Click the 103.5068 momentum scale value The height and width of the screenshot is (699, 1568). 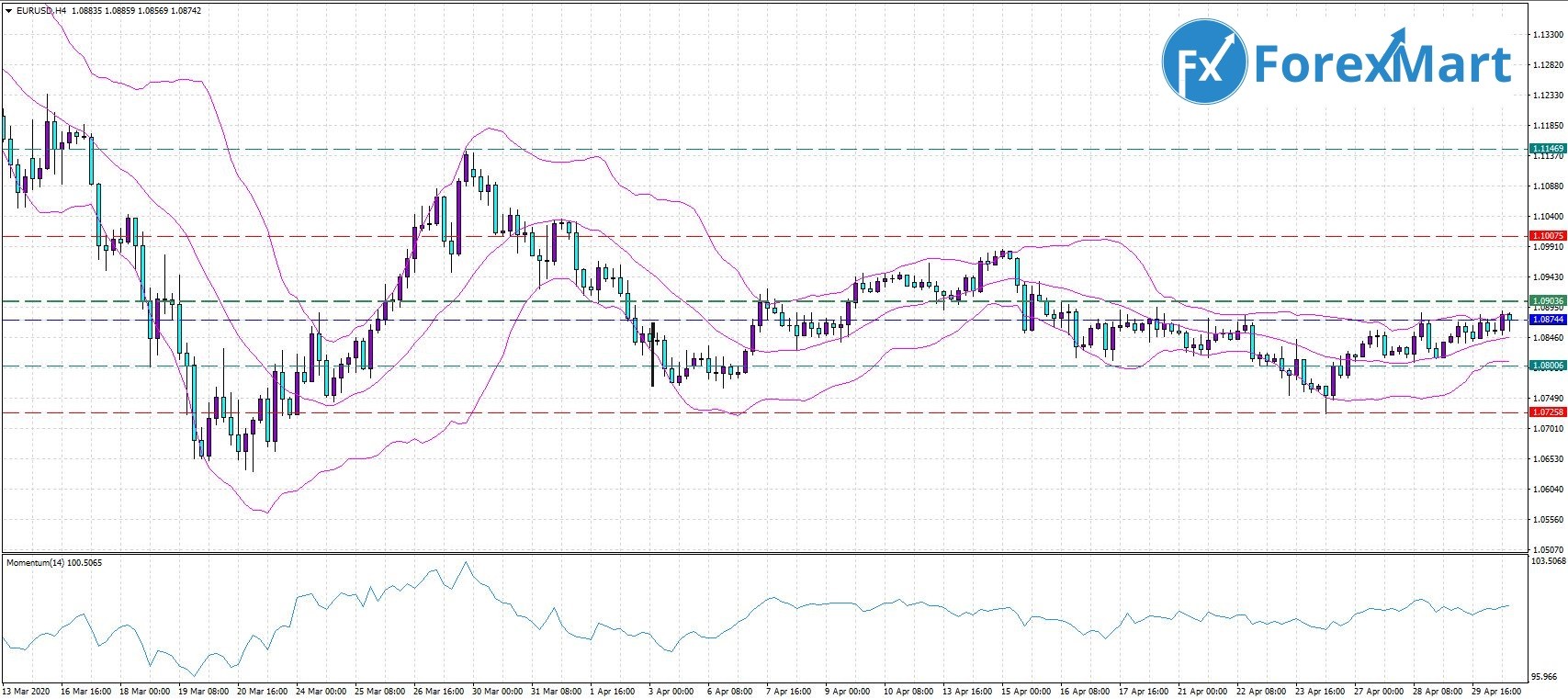point(1548,560)
